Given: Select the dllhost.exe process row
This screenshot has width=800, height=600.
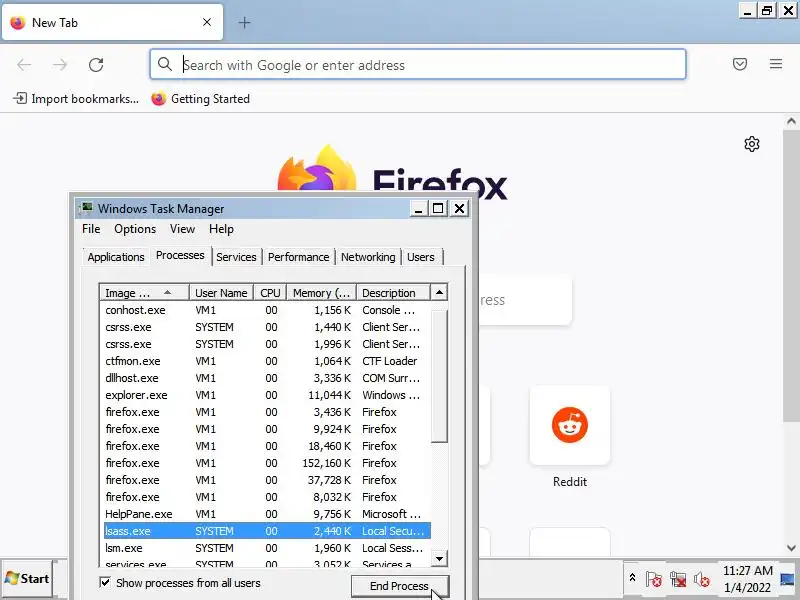Looking at the screenshot, I should 267,378.
